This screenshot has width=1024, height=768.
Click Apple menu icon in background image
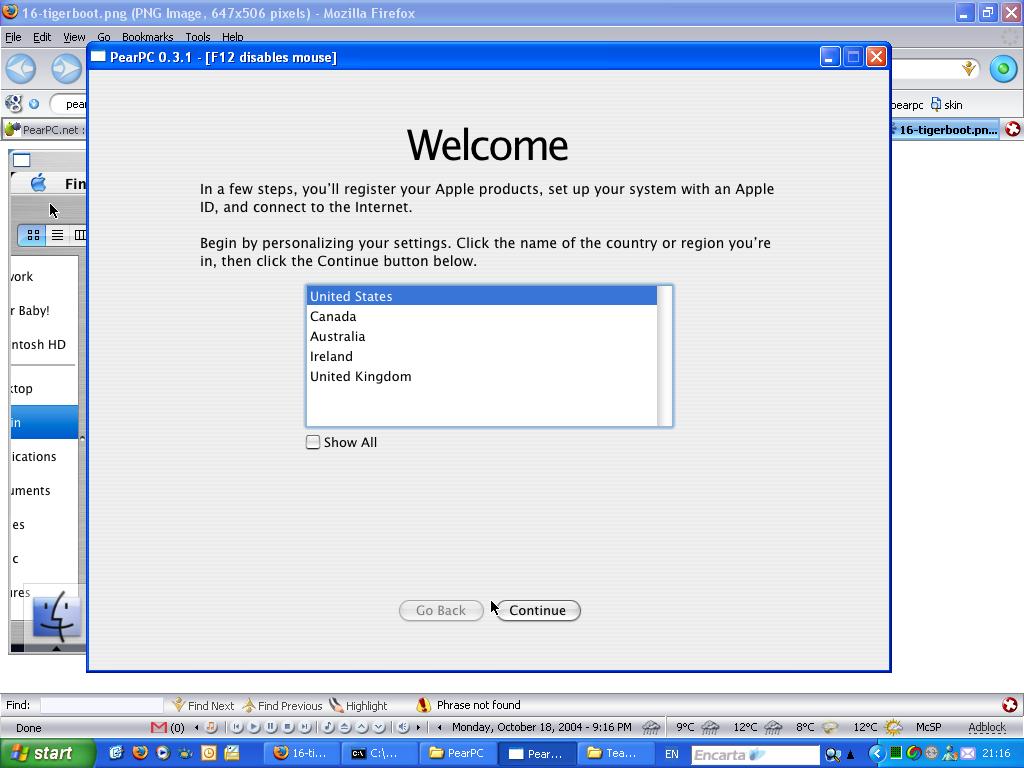(39, 183)
